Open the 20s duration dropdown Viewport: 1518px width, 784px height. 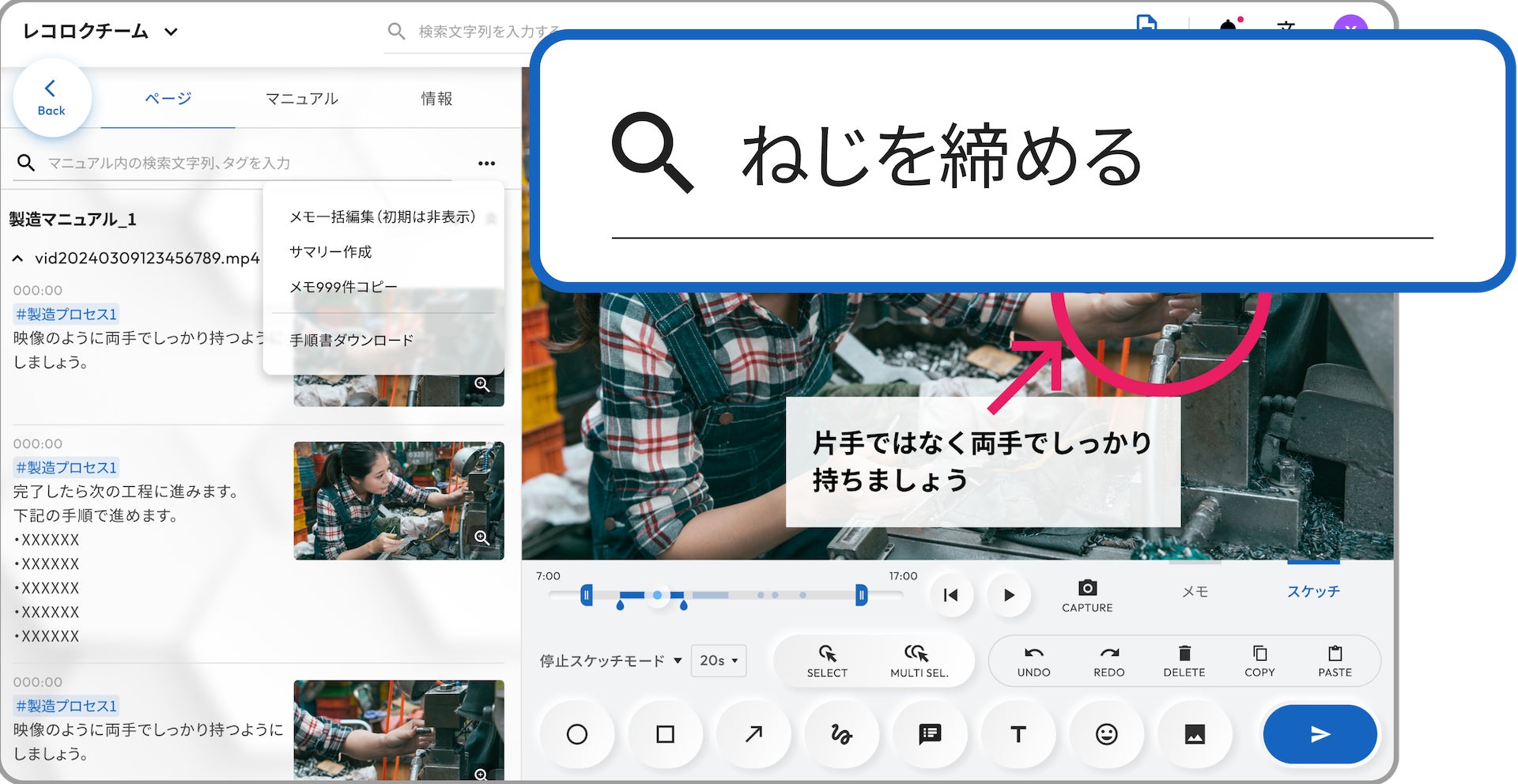[x=718, y=661]
